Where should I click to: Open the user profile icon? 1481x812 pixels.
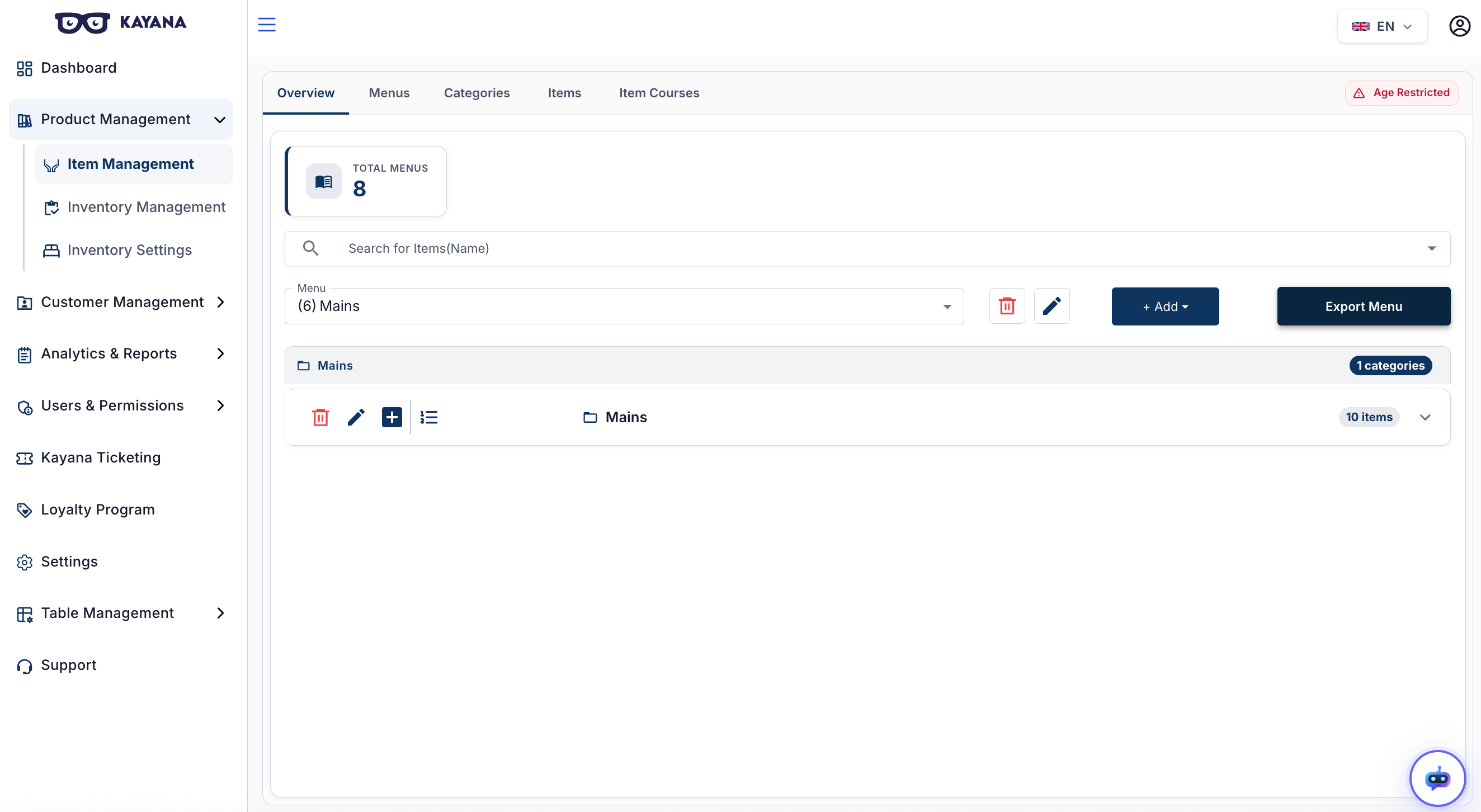click(1459, 26)
